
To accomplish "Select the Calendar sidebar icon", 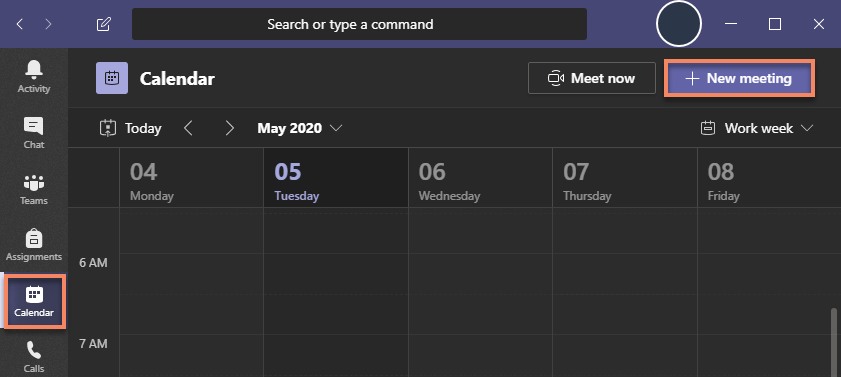I will (x=34, y=301).
